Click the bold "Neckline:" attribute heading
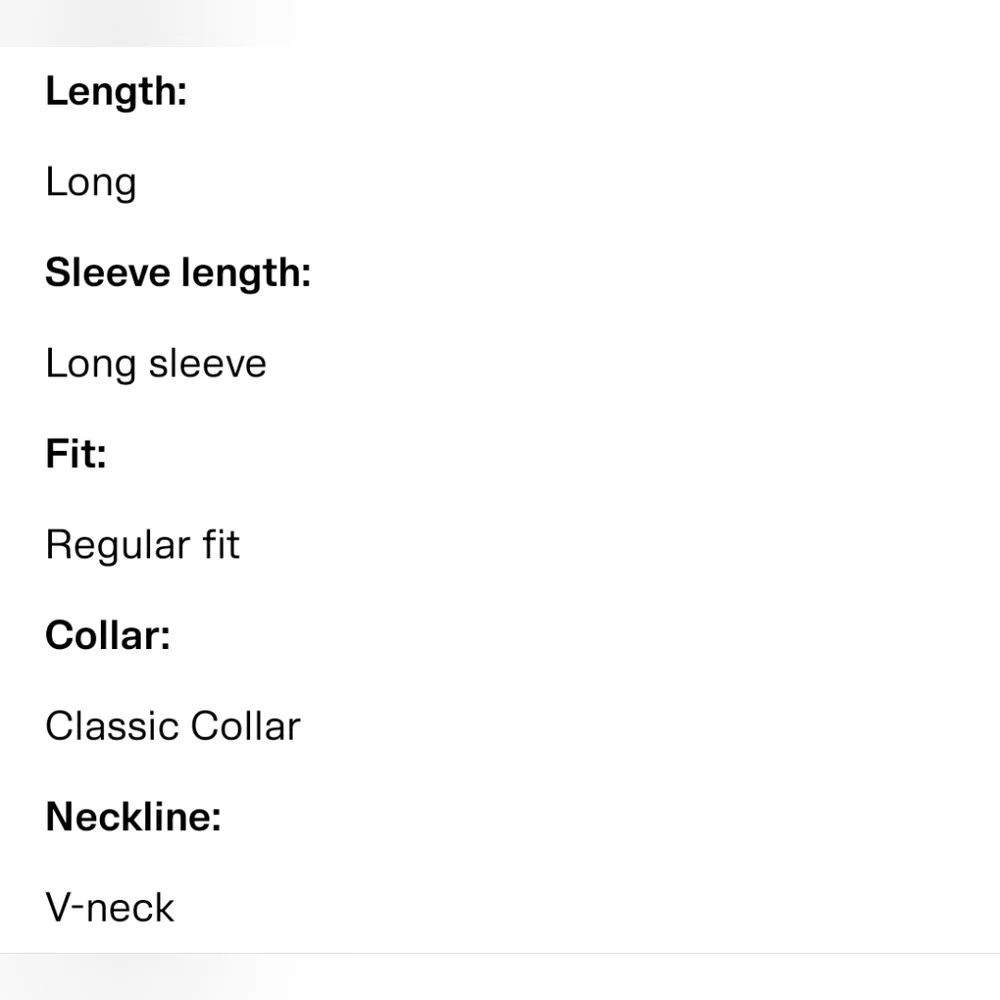This screenshot has height=1000, width=1000. coord(133,817)
